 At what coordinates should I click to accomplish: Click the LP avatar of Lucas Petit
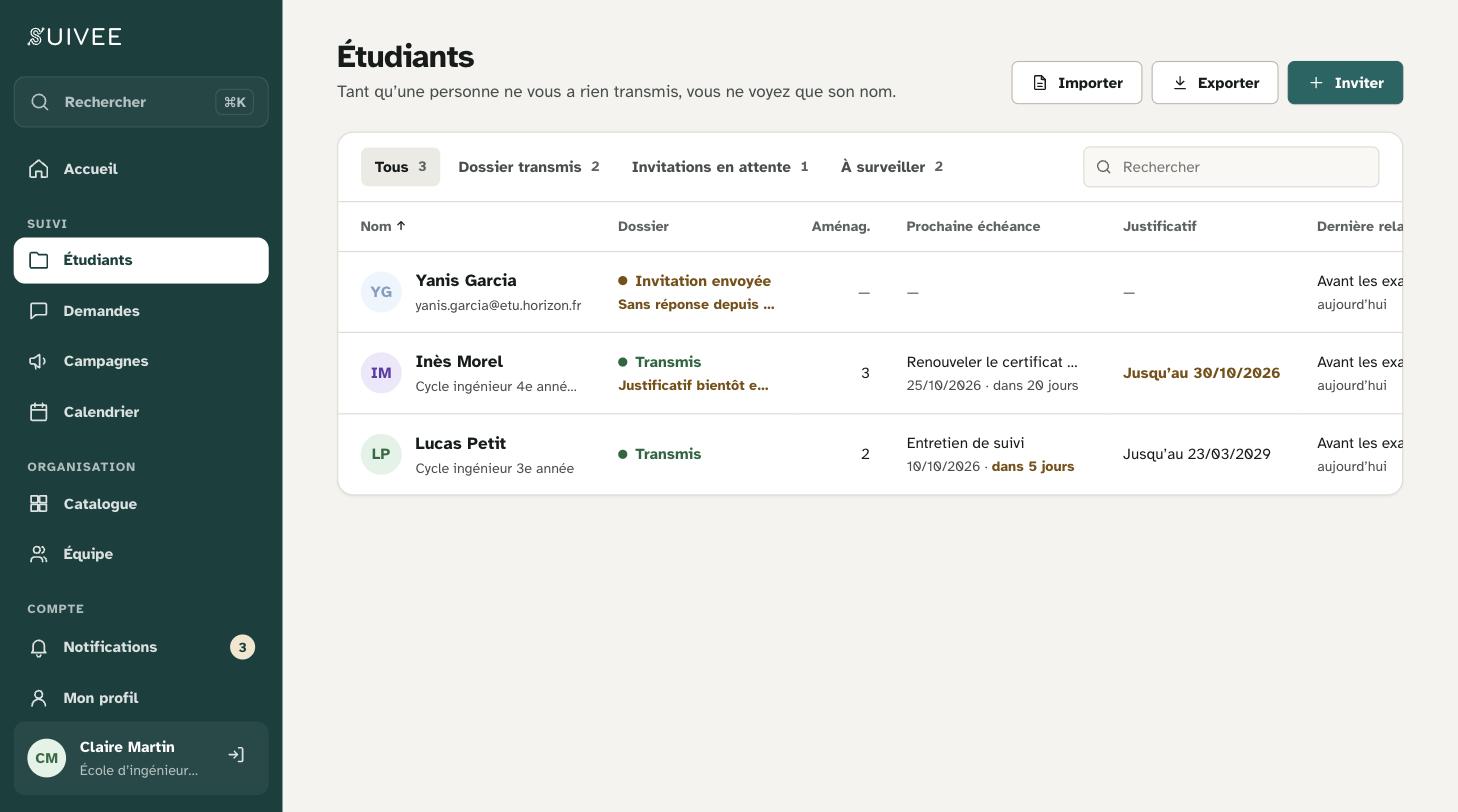tap(381, 454)
